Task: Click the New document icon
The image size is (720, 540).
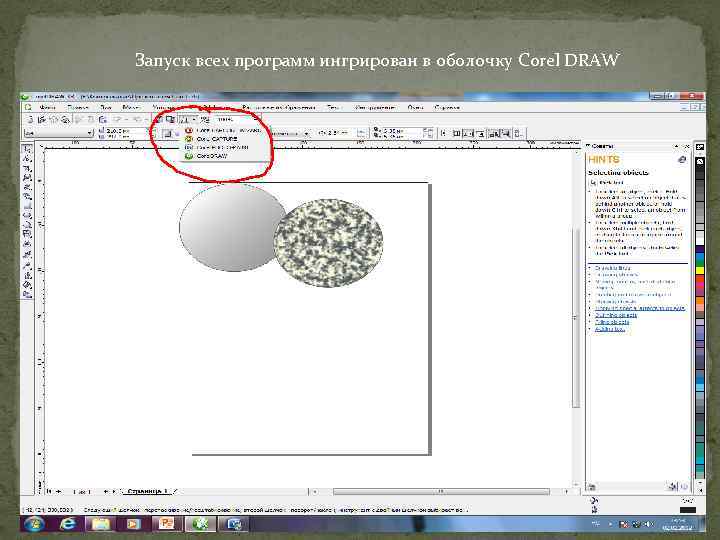Action: pos(30,119)
